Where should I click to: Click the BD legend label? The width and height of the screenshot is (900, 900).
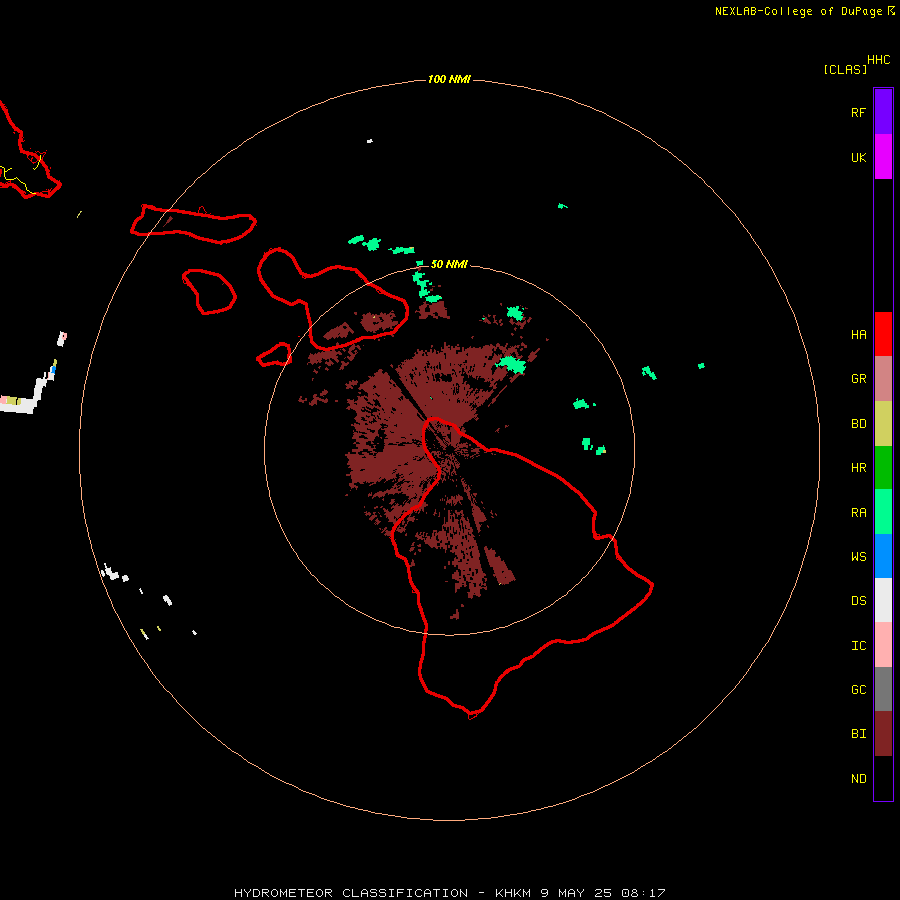pos(858,424)
